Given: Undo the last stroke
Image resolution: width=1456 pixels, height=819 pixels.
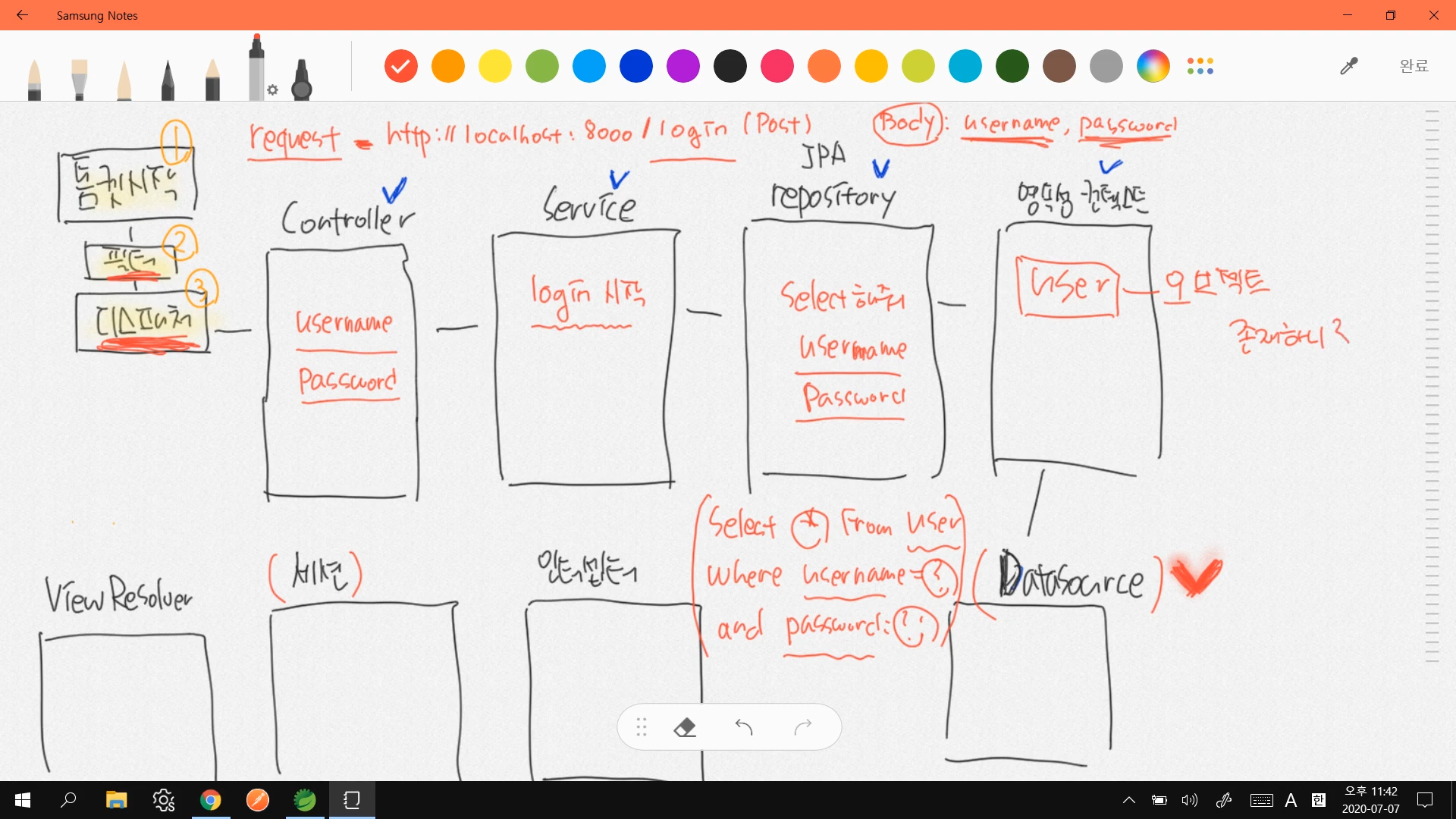Looking at the screenshot, I should tap(744, 727).
